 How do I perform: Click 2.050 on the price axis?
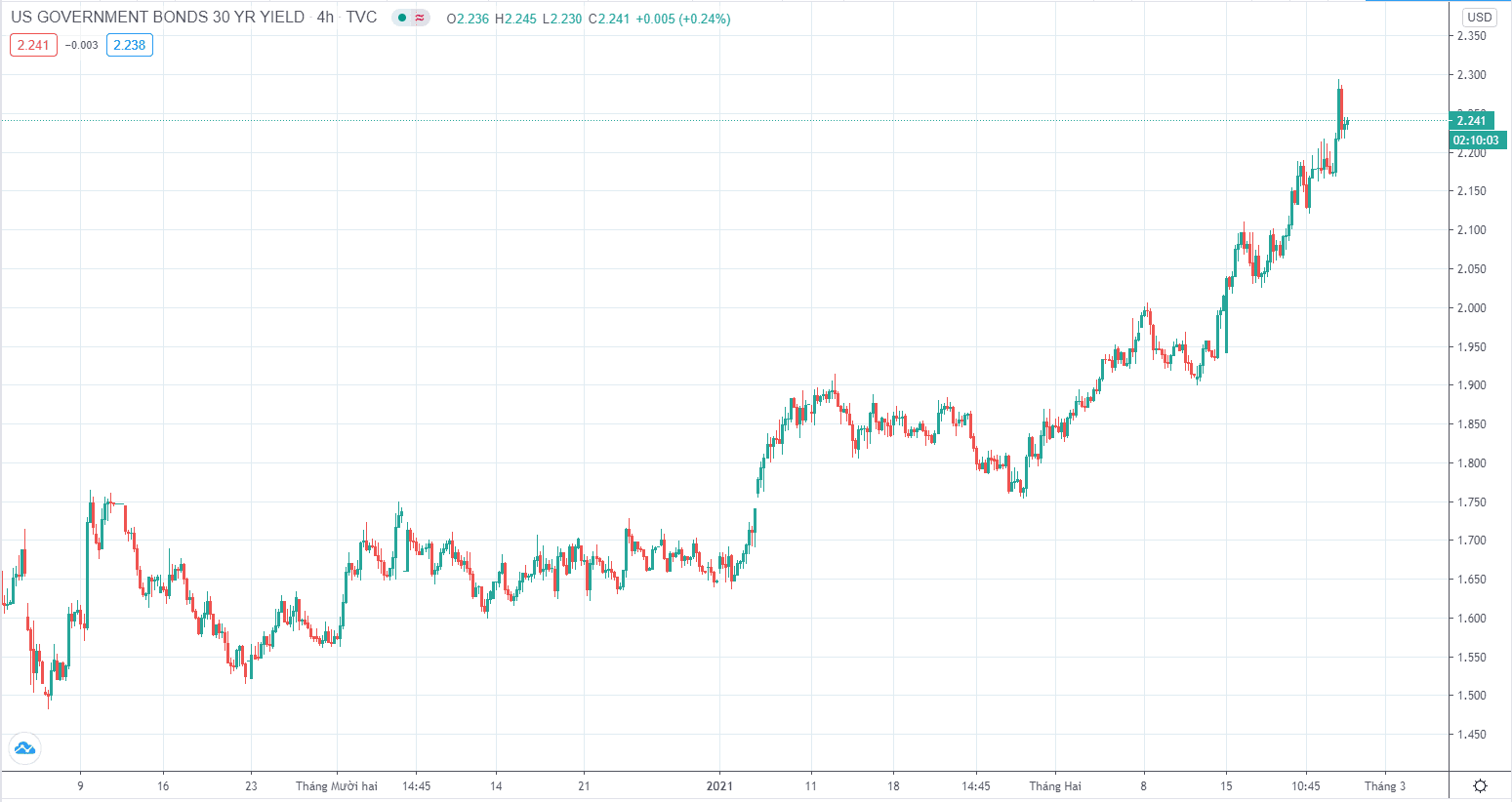pyautogui.click(x=1471, y=269)
